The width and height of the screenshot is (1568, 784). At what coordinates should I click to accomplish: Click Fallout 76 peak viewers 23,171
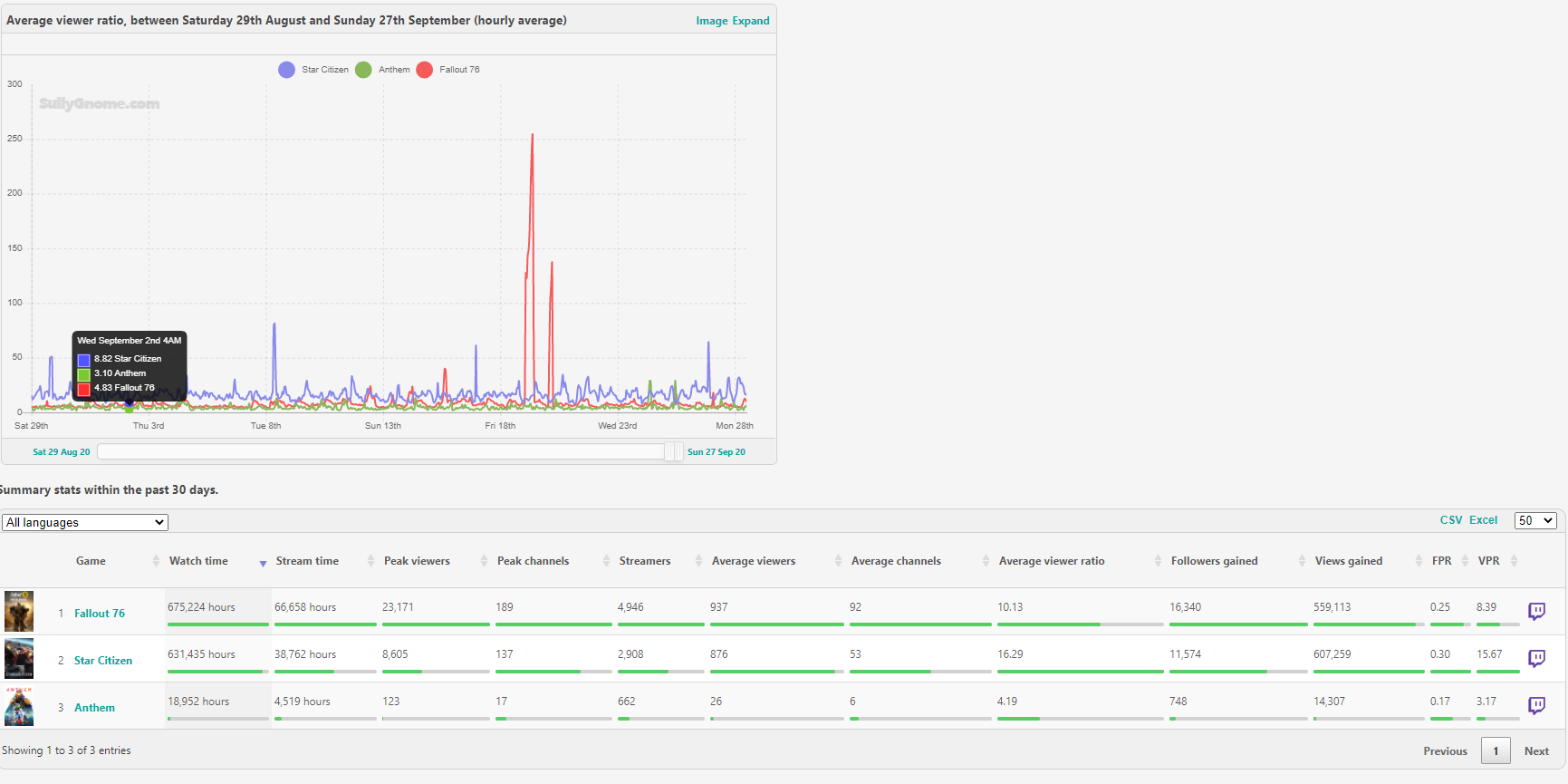point(398,607)
